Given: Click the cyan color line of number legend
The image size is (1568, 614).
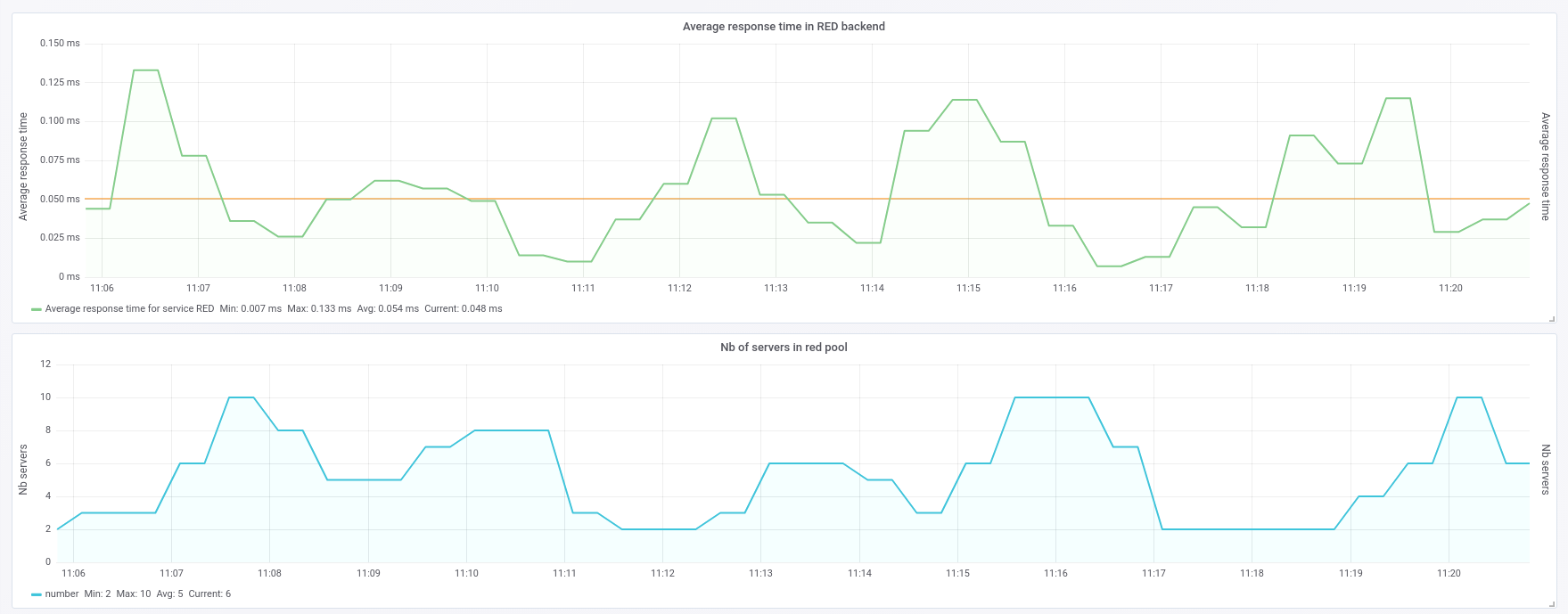Looking at the screenshot, I should [x=37, y=594].
